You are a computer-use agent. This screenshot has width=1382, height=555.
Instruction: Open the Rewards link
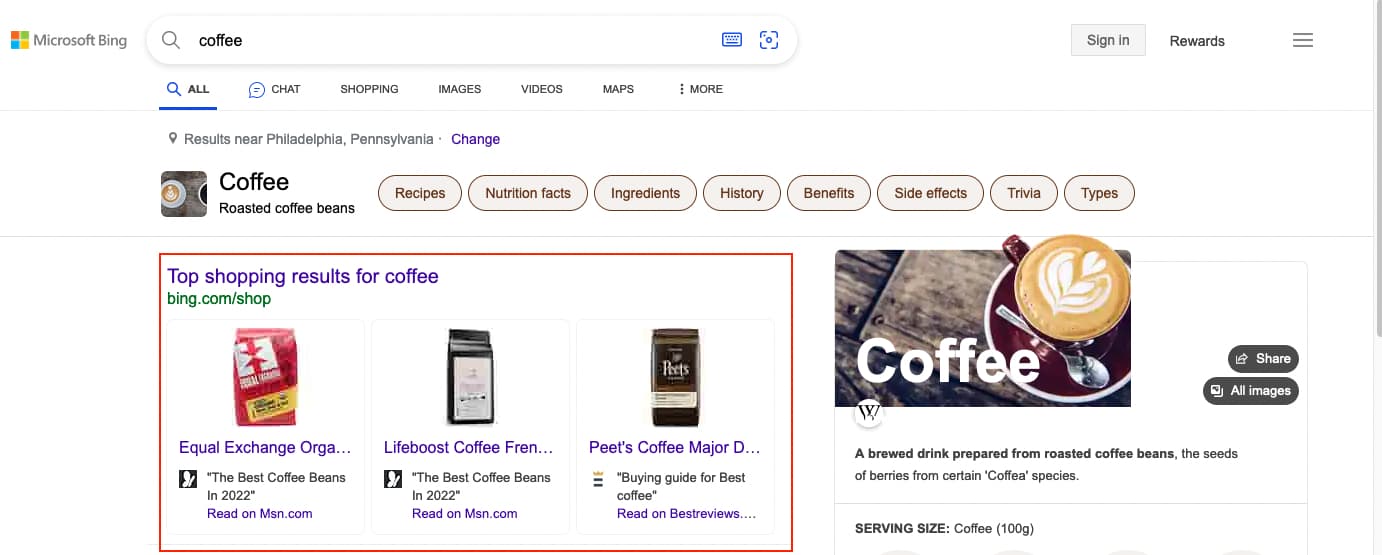(1197, 41)
